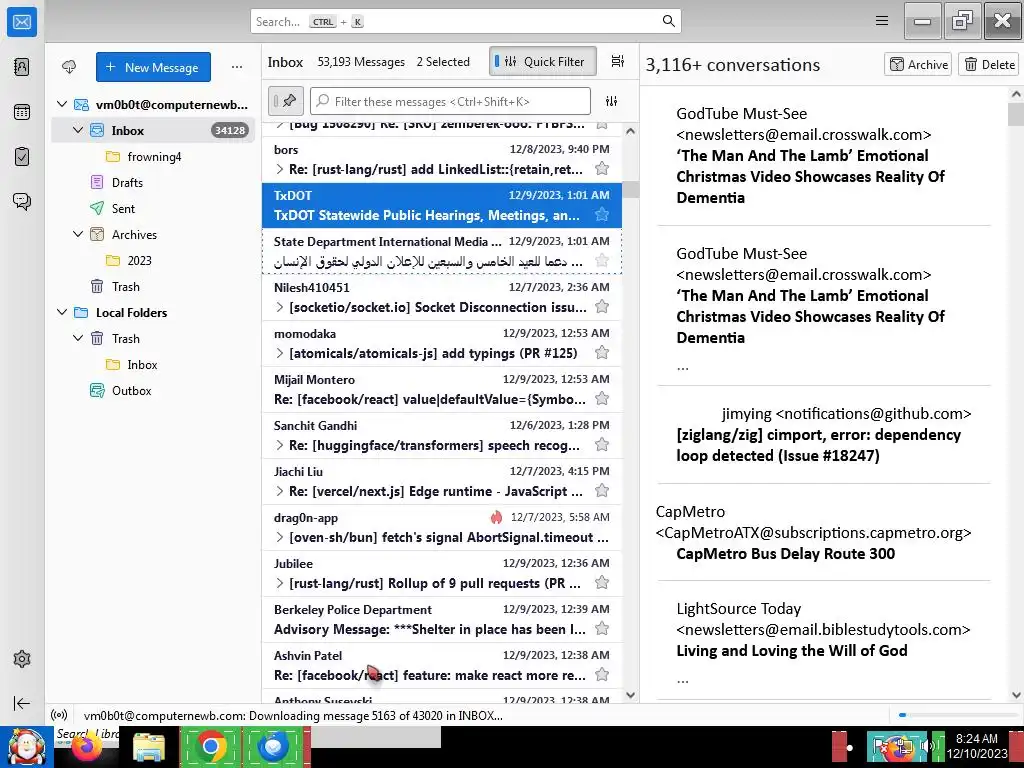Screen dimensions: 1024x768
Task: Star the Sanchit Gandhi transformers message
Action: (x=602, y=445)
